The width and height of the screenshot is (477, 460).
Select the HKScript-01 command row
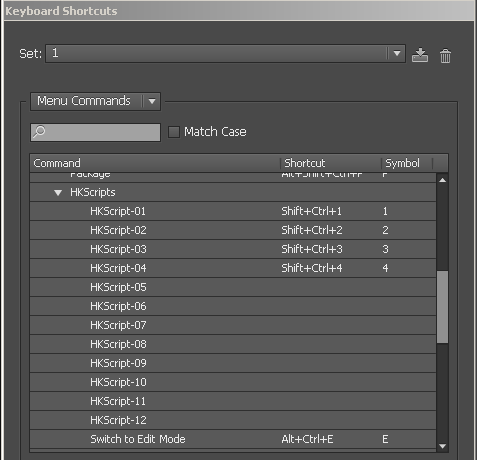click(x=233, y=211)
